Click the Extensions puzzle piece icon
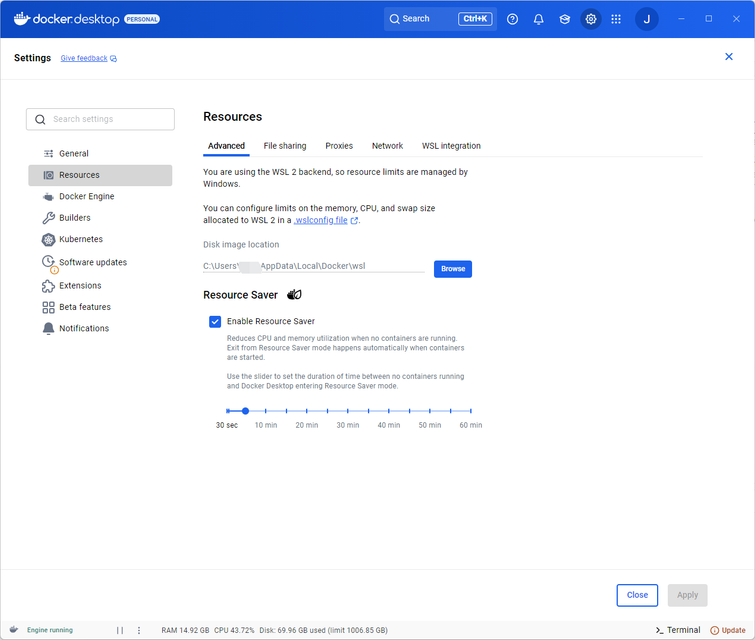The width and height of the screenshot is (755, 640). (x=48, y=286)
